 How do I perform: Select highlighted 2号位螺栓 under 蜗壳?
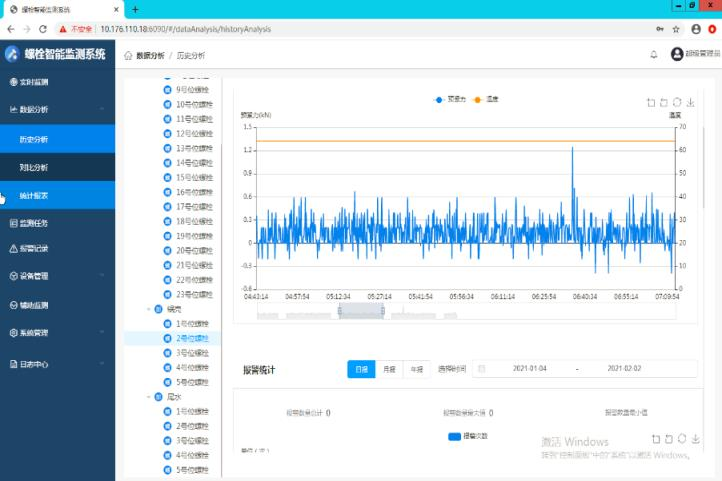coord(192,338)
